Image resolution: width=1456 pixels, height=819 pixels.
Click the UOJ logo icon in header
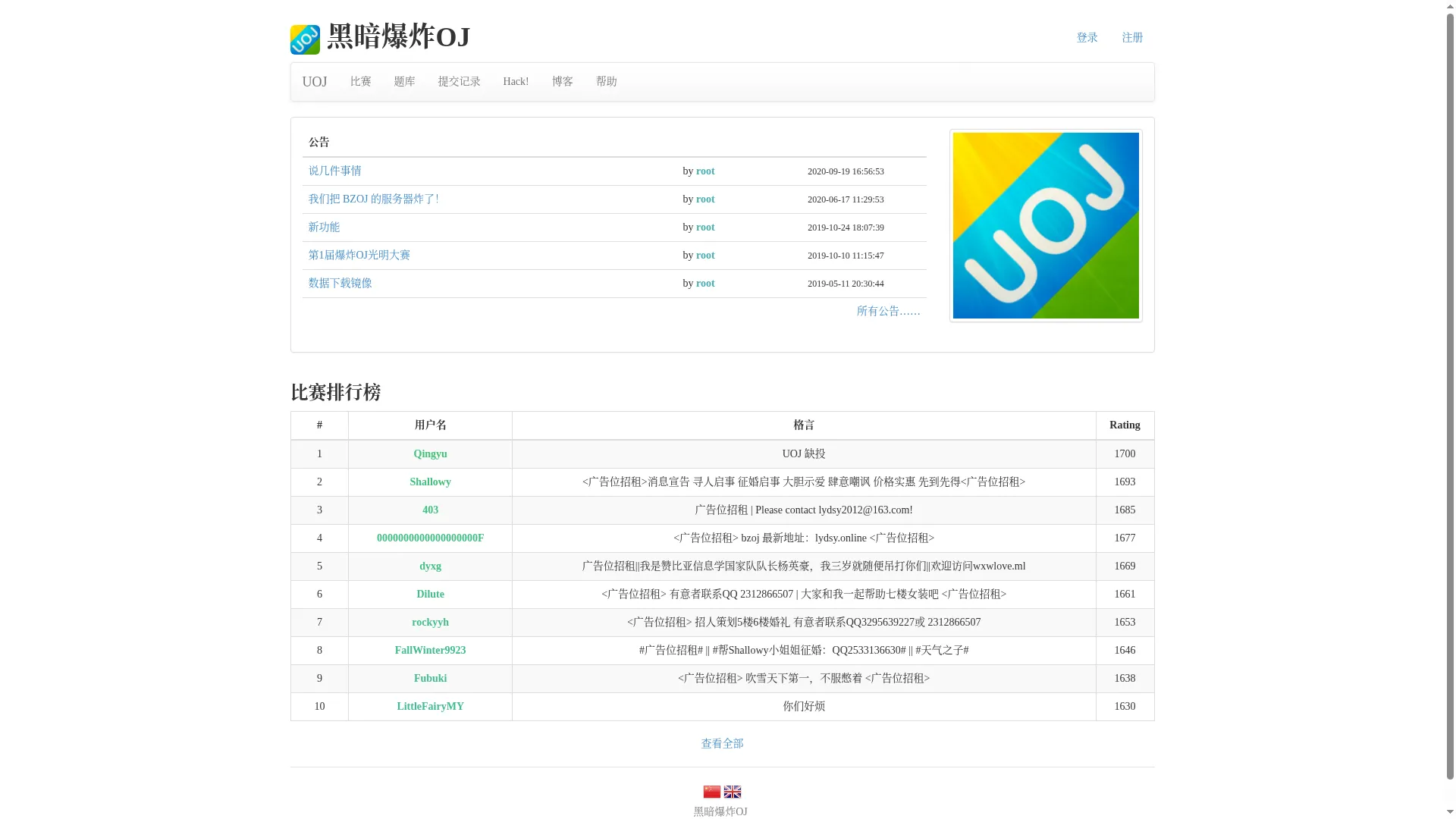point(305,39)
